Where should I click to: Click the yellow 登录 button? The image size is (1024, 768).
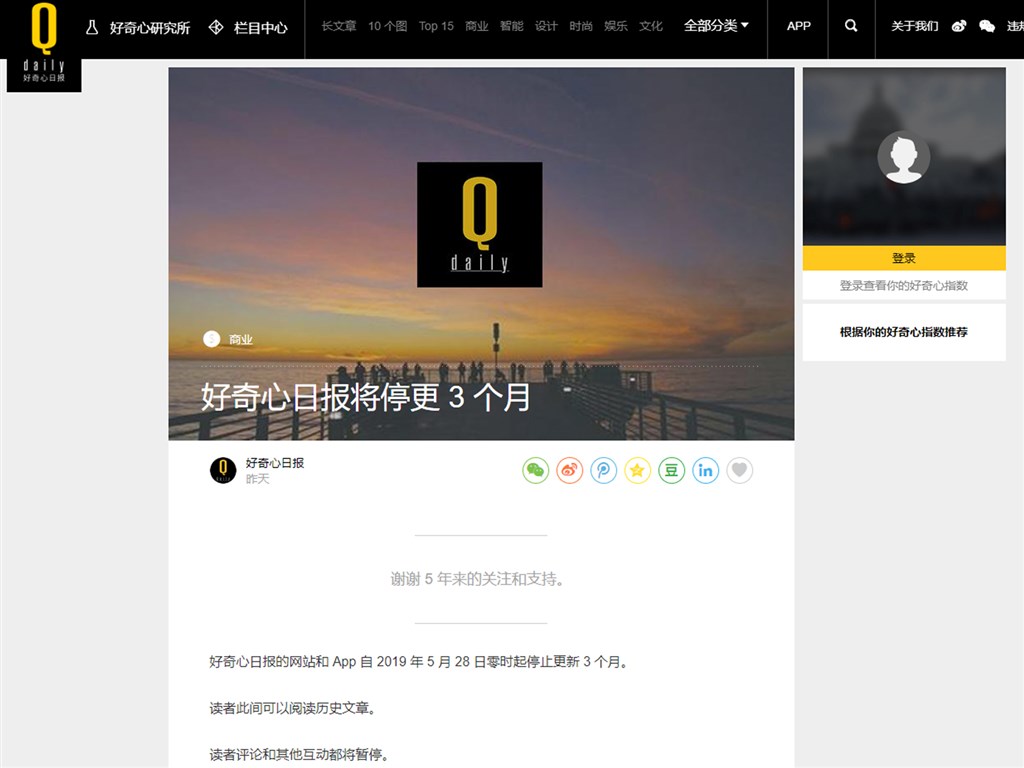pos(904,258)
